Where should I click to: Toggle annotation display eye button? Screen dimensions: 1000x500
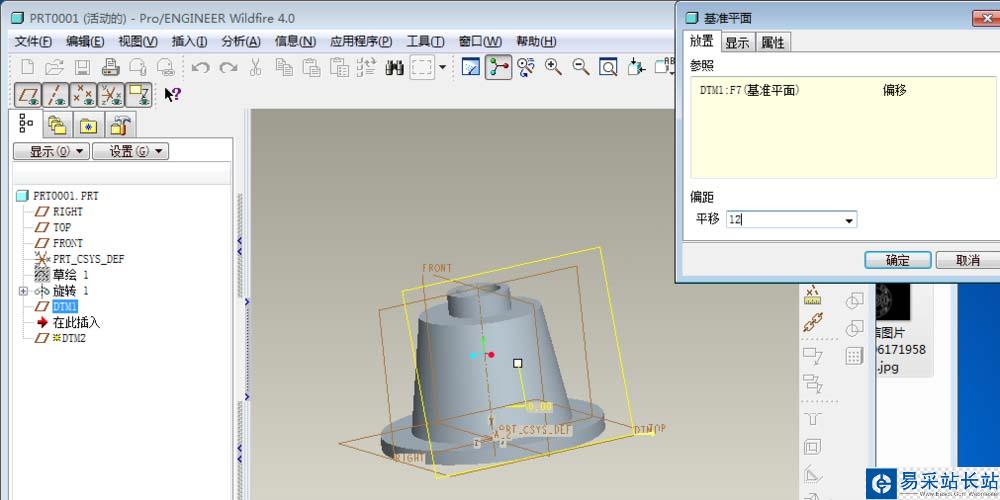point(138,94)
